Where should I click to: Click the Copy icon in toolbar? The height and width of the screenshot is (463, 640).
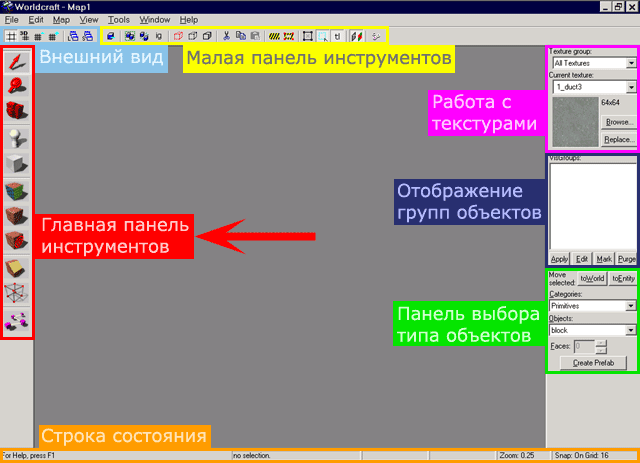pos(241,36)
